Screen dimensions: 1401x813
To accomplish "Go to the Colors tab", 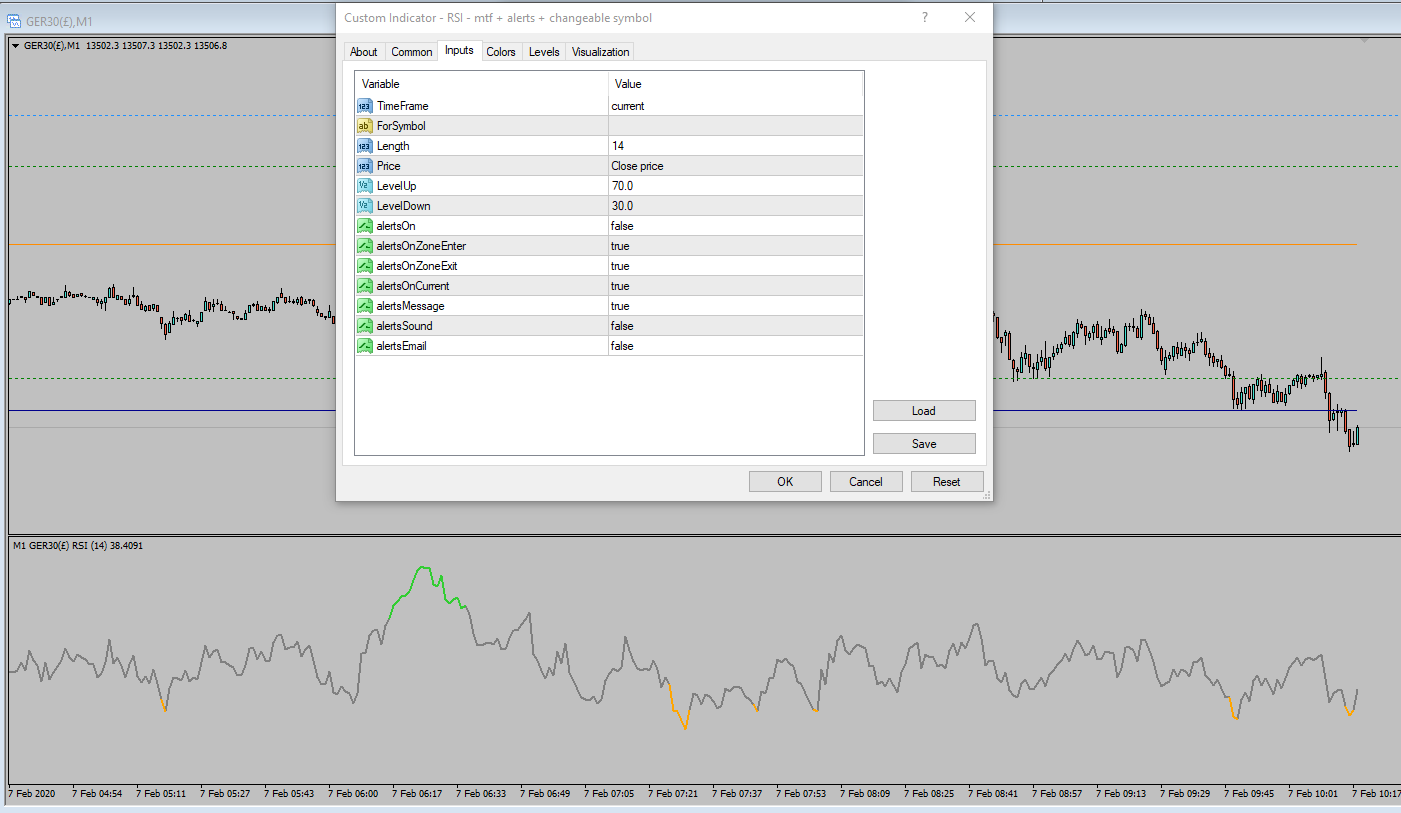I will 501,52.
